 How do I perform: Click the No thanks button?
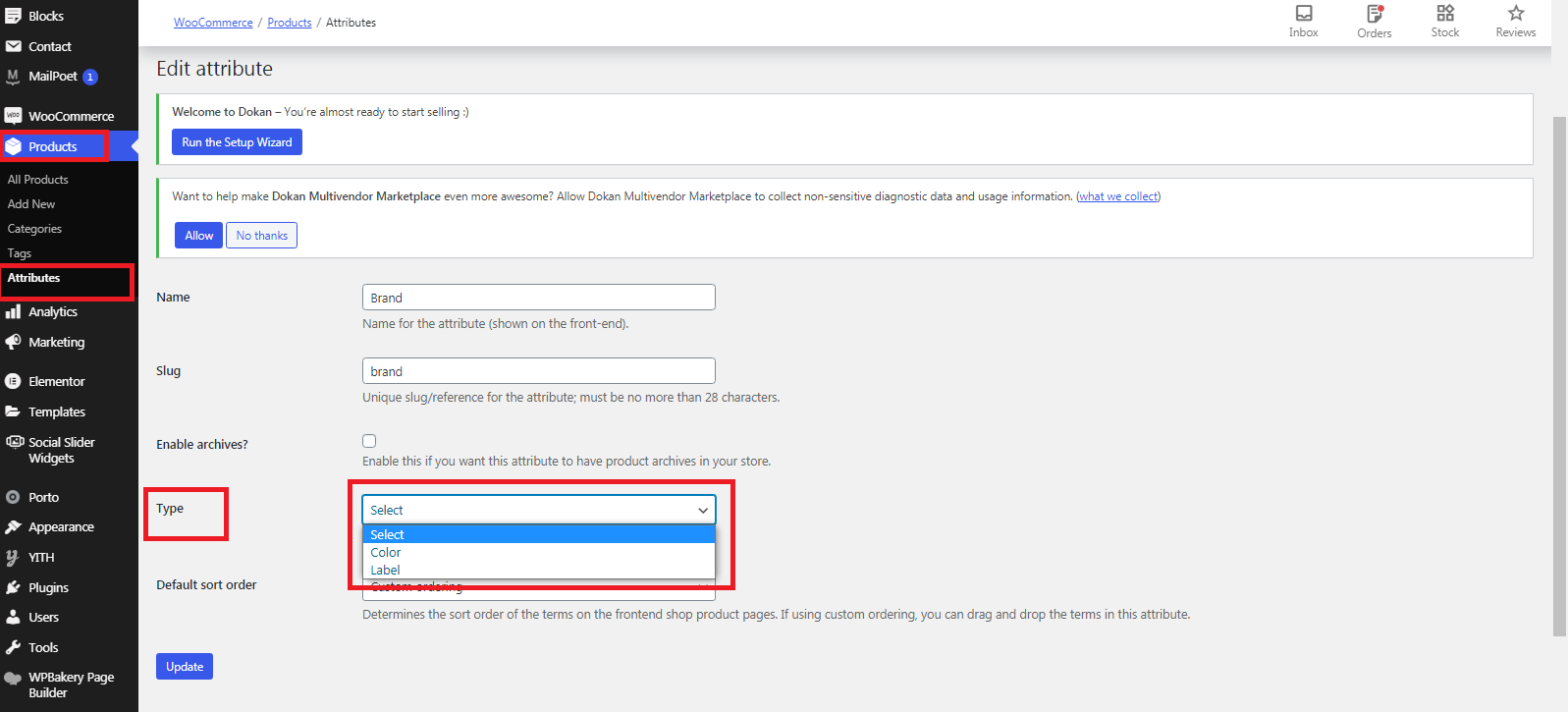click(262, 236)
